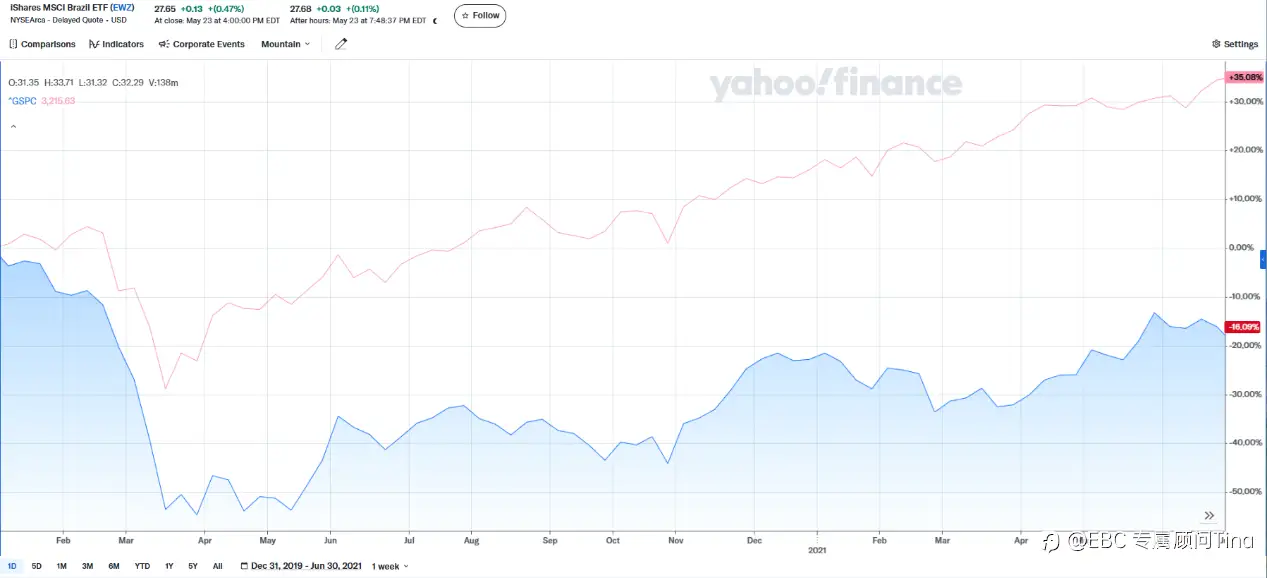Click the O:31.35 open value
1267x578 pixels.
[x=23, y=83]
